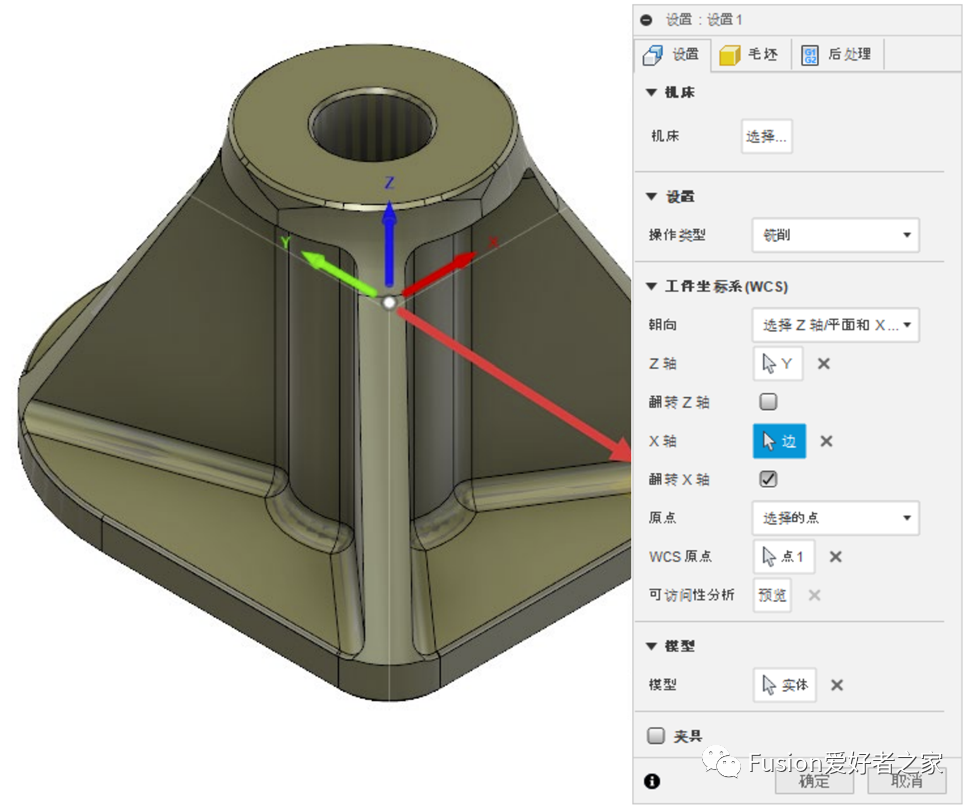The width and height of the screenshot is (975, 806).
Task: Click the info icon at panel bottom
Action: [652, 781]
